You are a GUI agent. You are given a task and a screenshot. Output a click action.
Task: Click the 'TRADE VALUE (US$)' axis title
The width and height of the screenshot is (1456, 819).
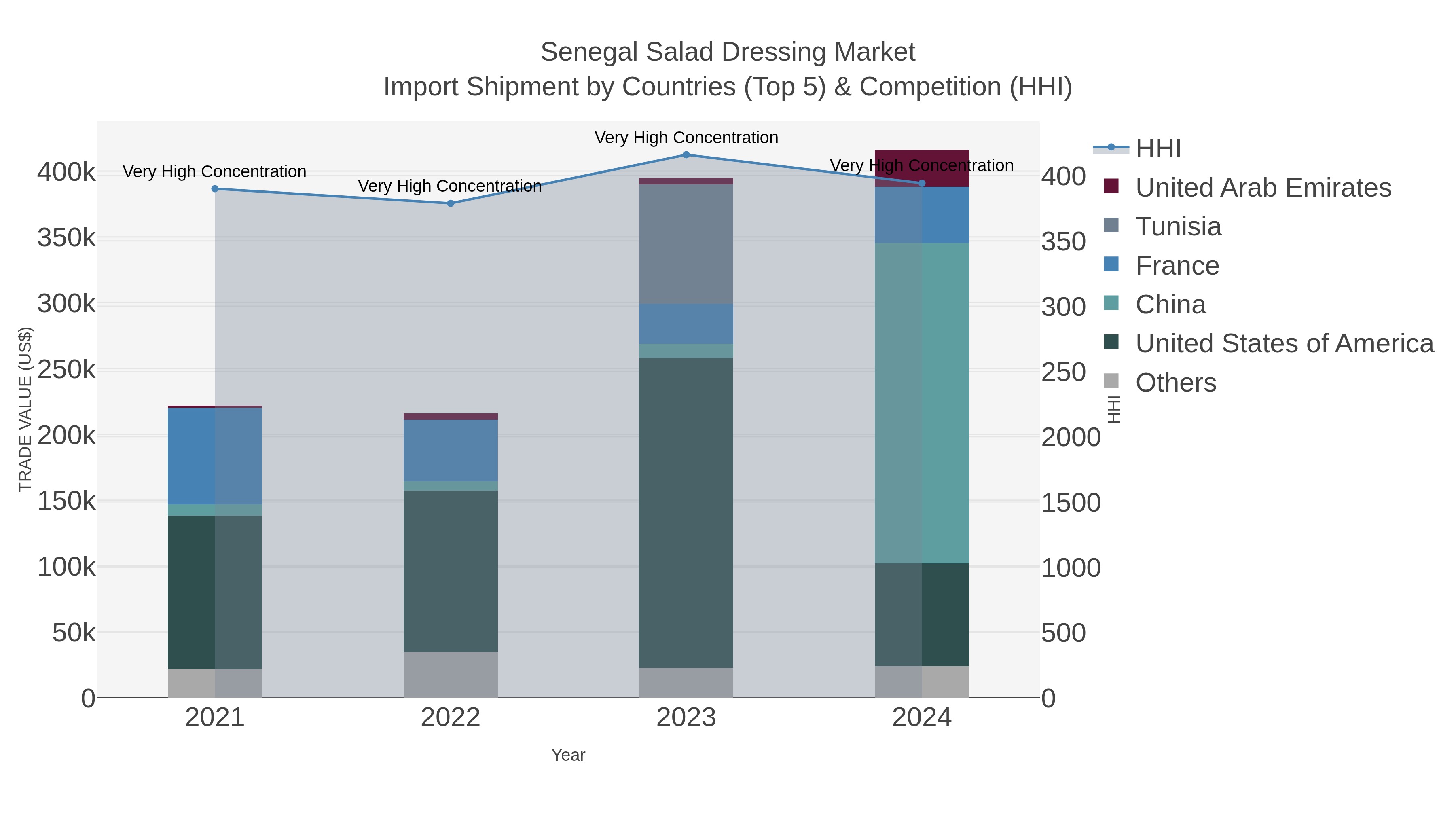25,409
